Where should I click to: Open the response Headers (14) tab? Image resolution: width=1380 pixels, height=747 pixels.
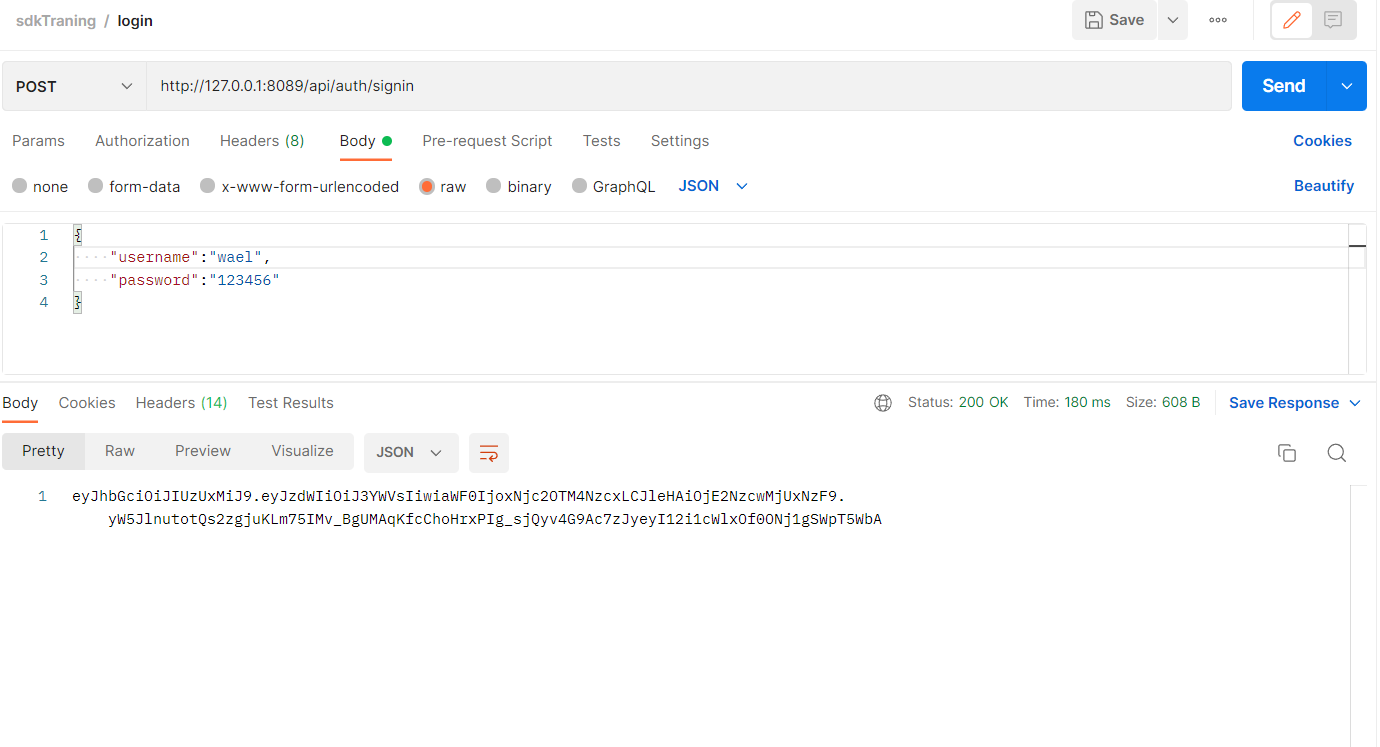(x=182, y=403)
